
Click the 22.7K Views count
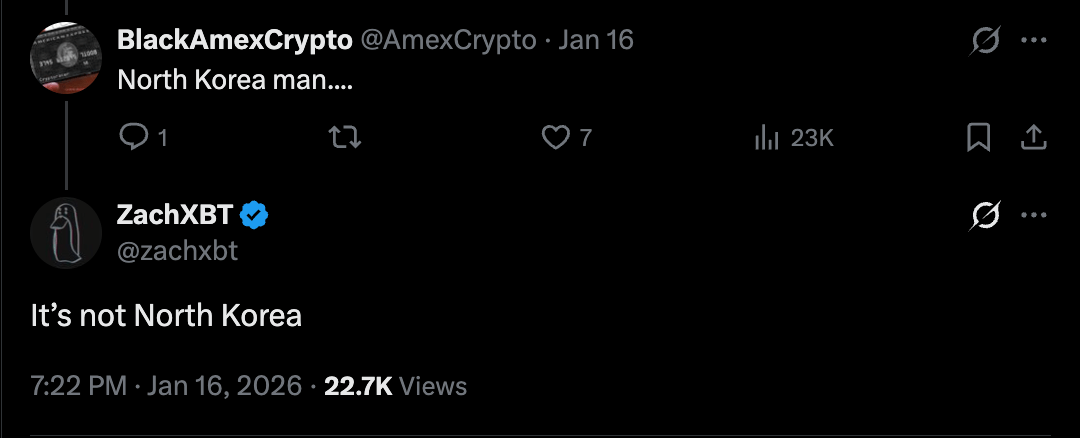395,386
